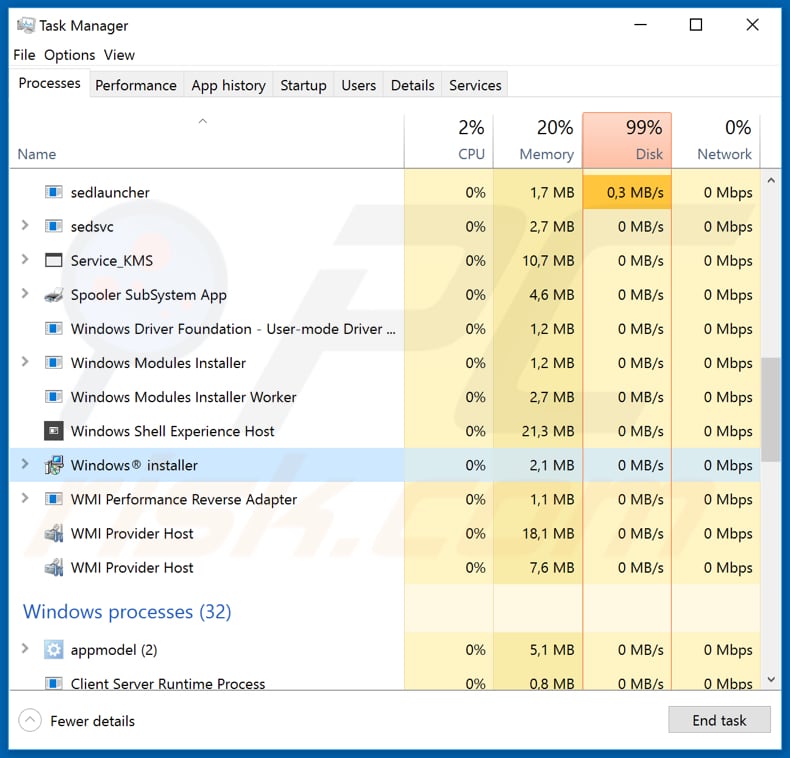
Task: Click the vertical scrollbar thumb
Action: click(x=771, y=410)
